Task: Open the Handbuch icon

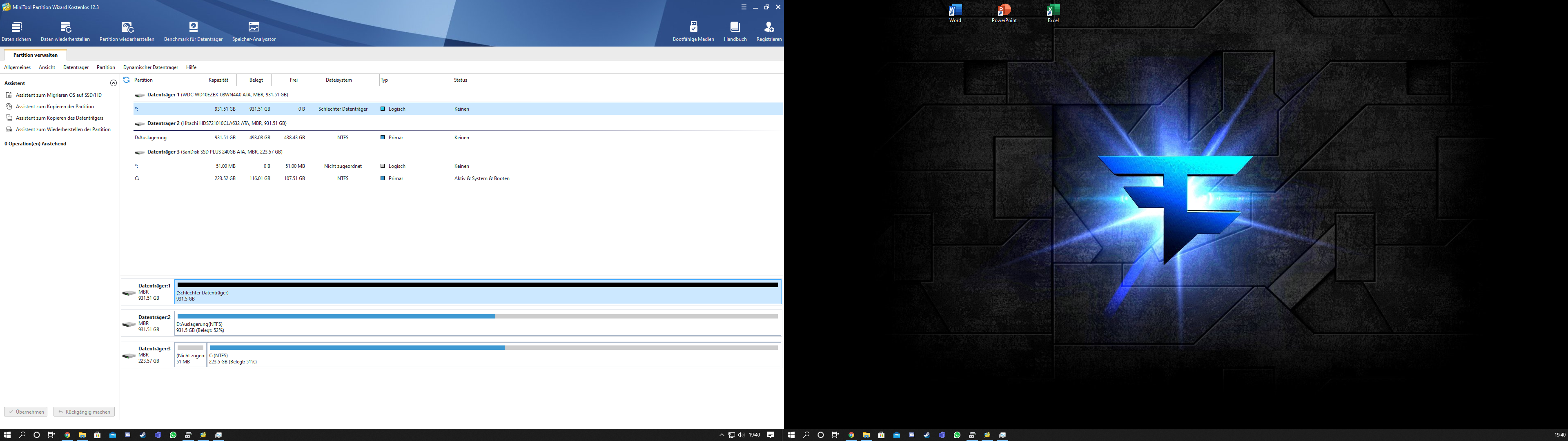Action: (x=735, y=31)
